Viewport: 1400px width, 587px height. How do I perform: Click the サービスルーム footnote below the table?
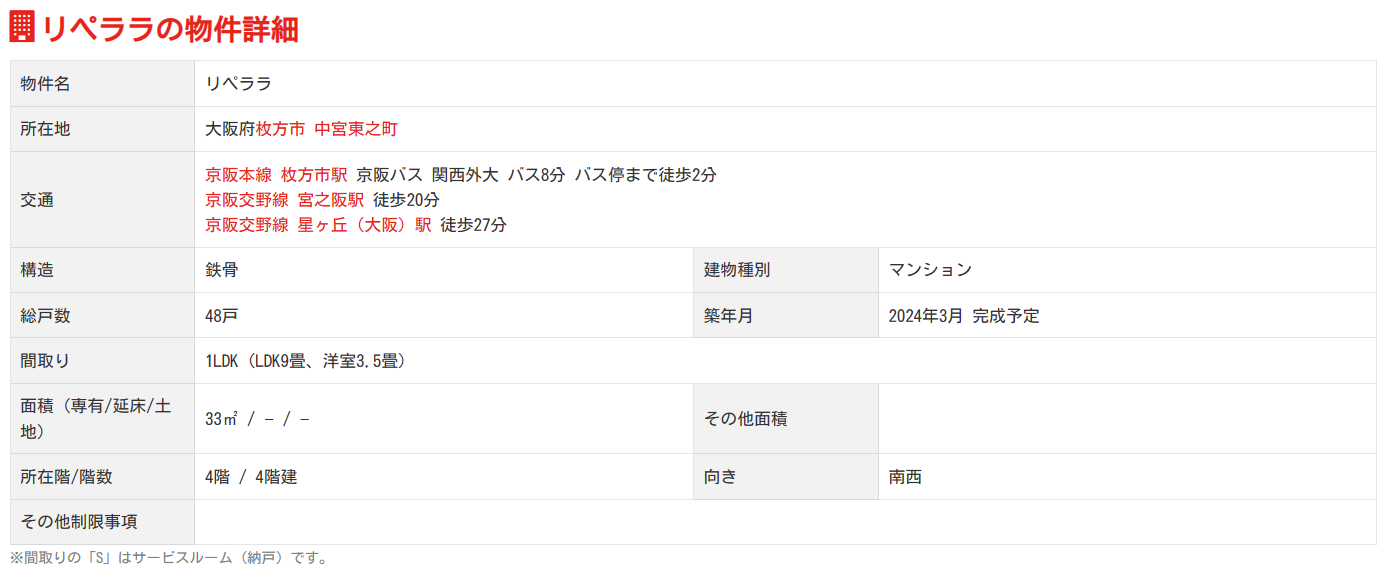point(170,558)
